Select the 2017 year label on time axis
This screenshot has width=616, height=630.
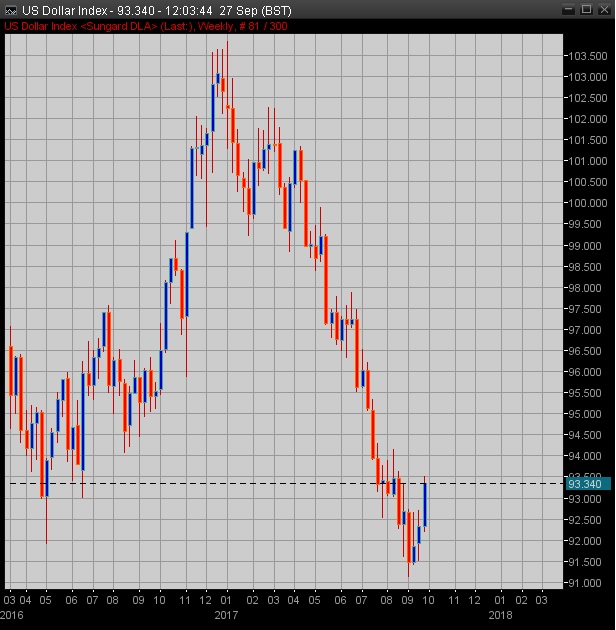(x=226, y=616)
